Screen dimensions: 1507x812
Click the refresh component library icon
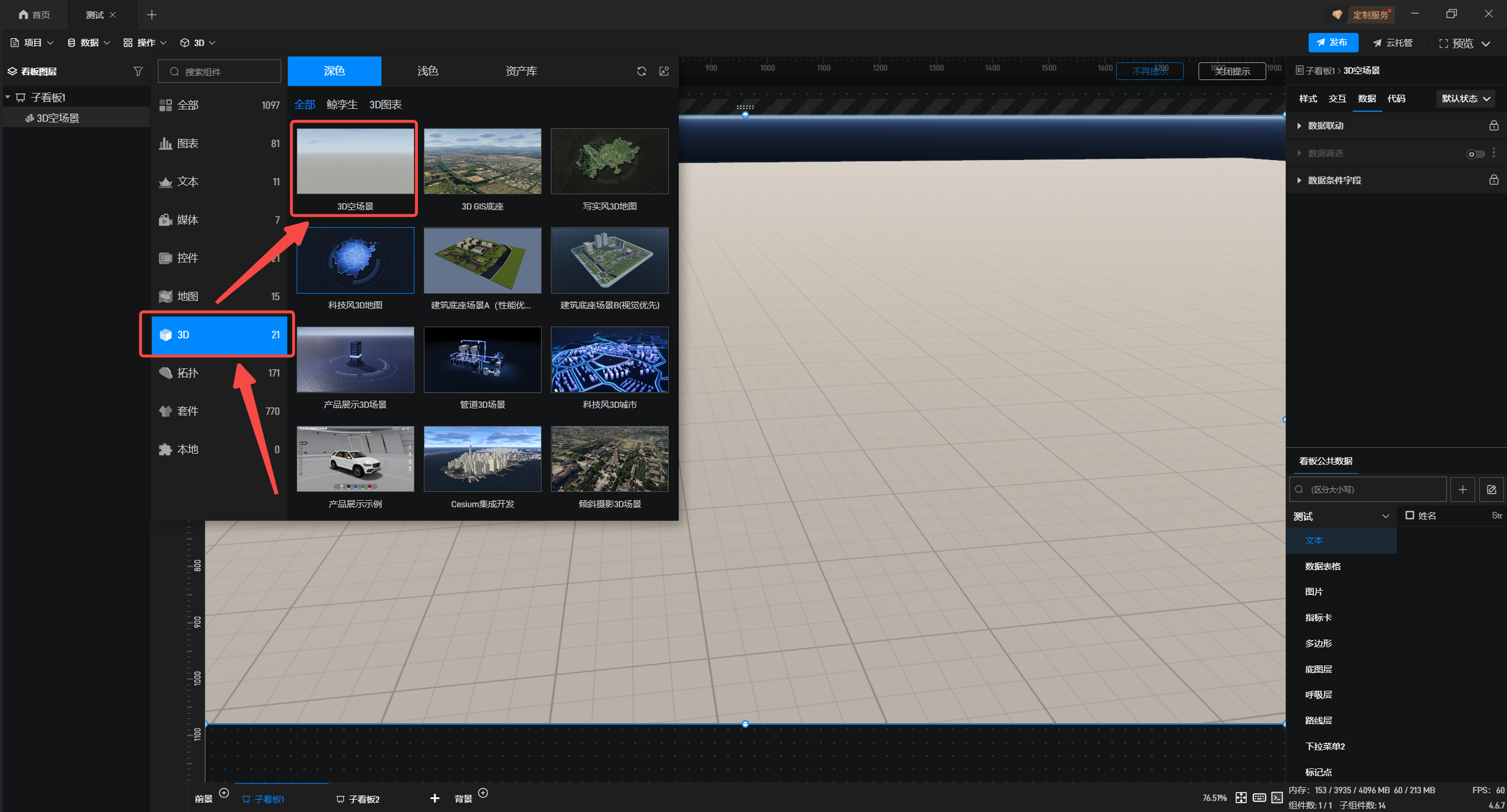tap(641, 71)
